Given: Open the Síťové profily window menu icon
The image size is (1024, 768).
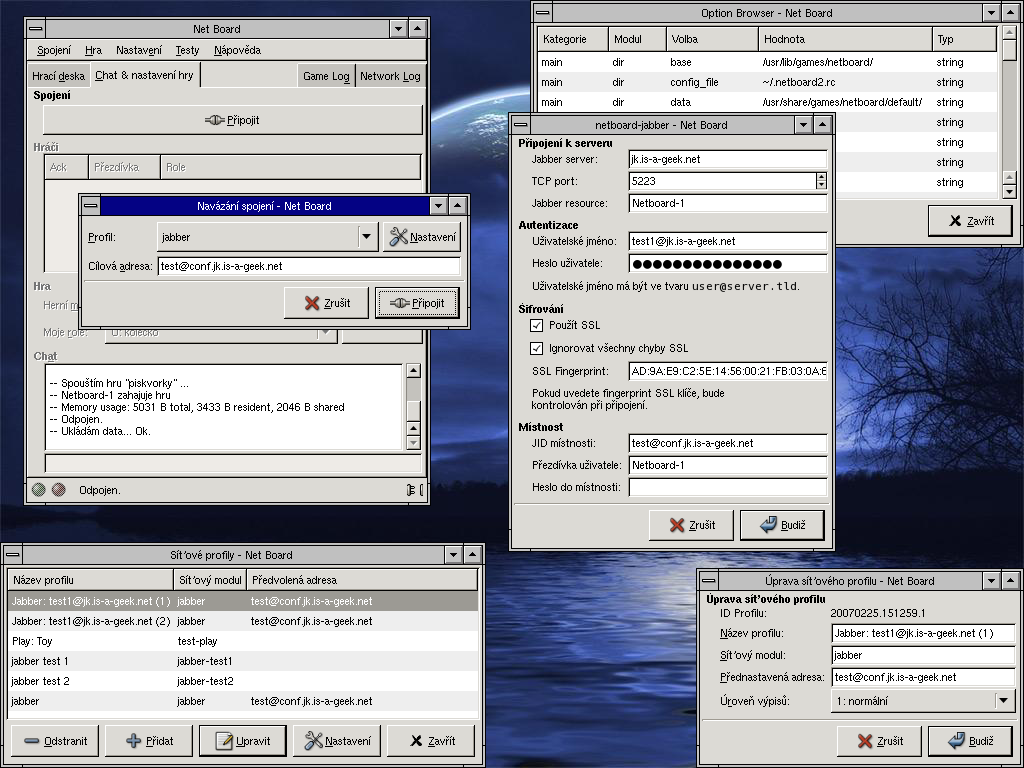Looking at the screenshot, I should tap(12, 555).
